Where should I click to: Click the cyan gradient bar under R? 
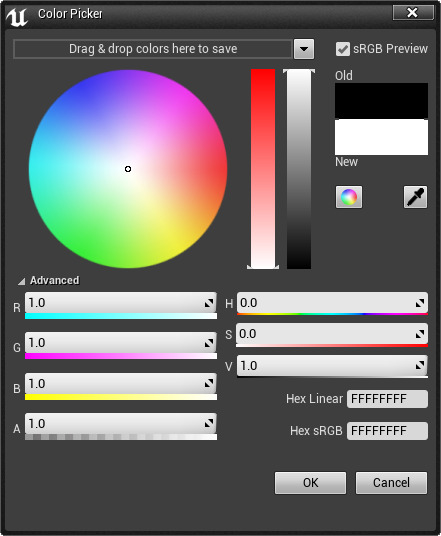tap(121, 316)
